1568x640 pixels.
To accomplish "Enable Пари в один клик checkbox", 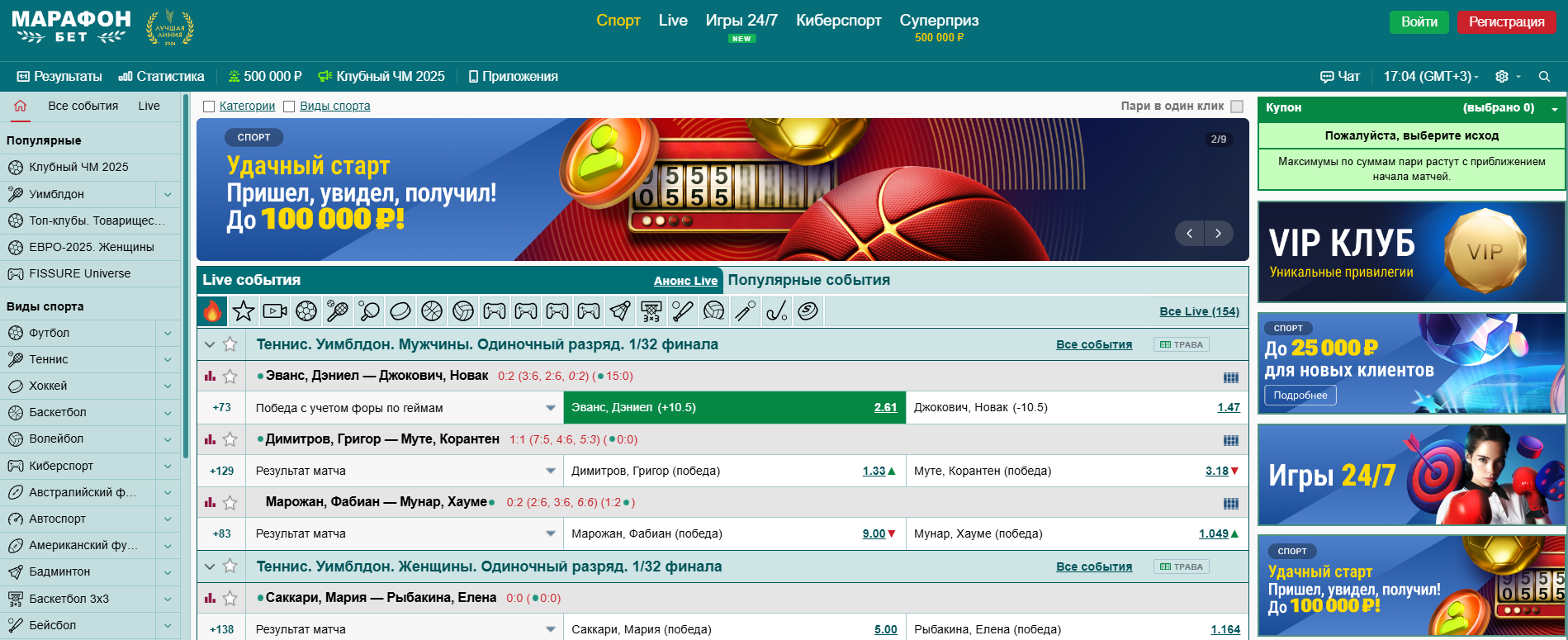I will coord(1237,107).
